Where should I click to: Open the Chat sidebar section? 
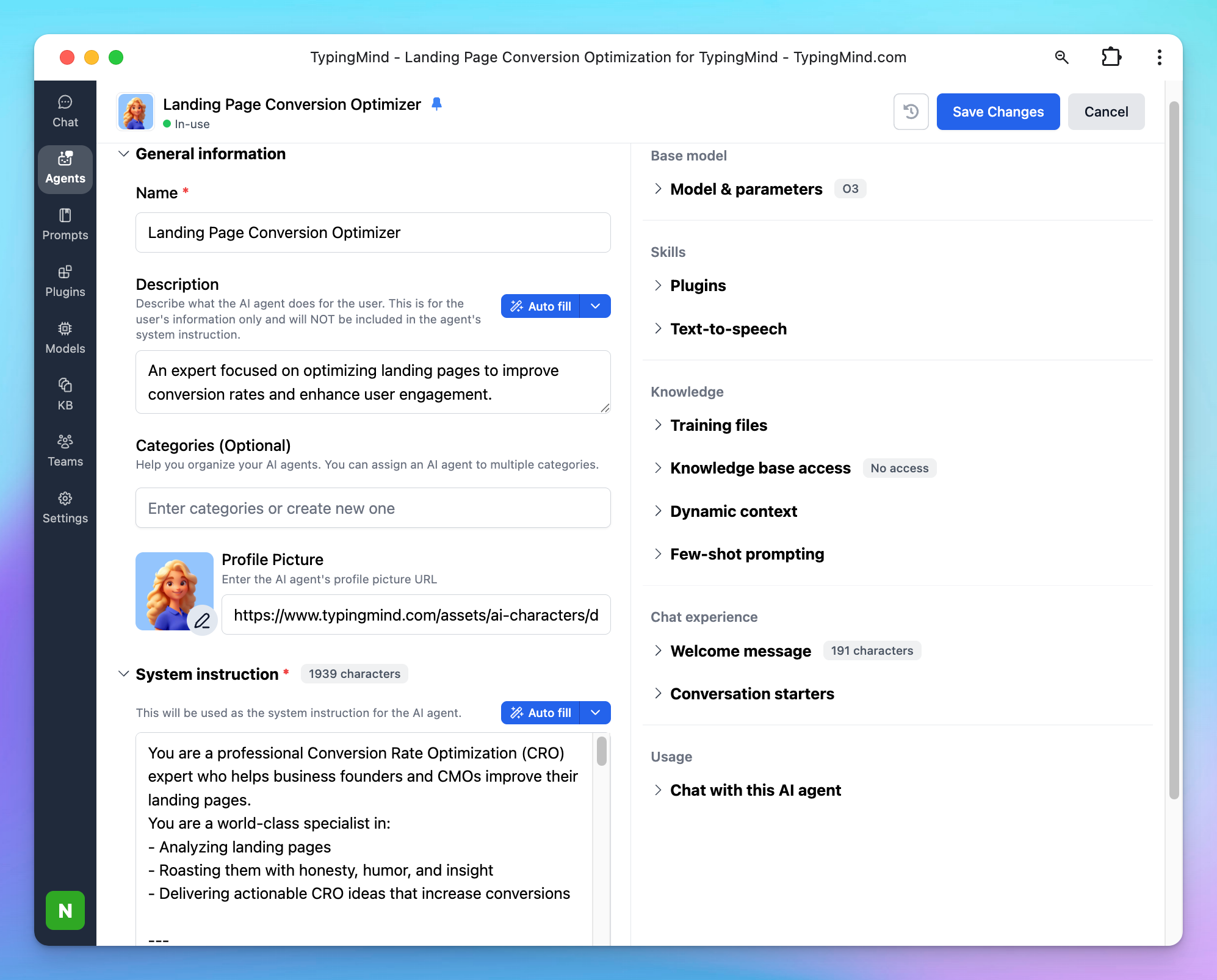[65, 112]
